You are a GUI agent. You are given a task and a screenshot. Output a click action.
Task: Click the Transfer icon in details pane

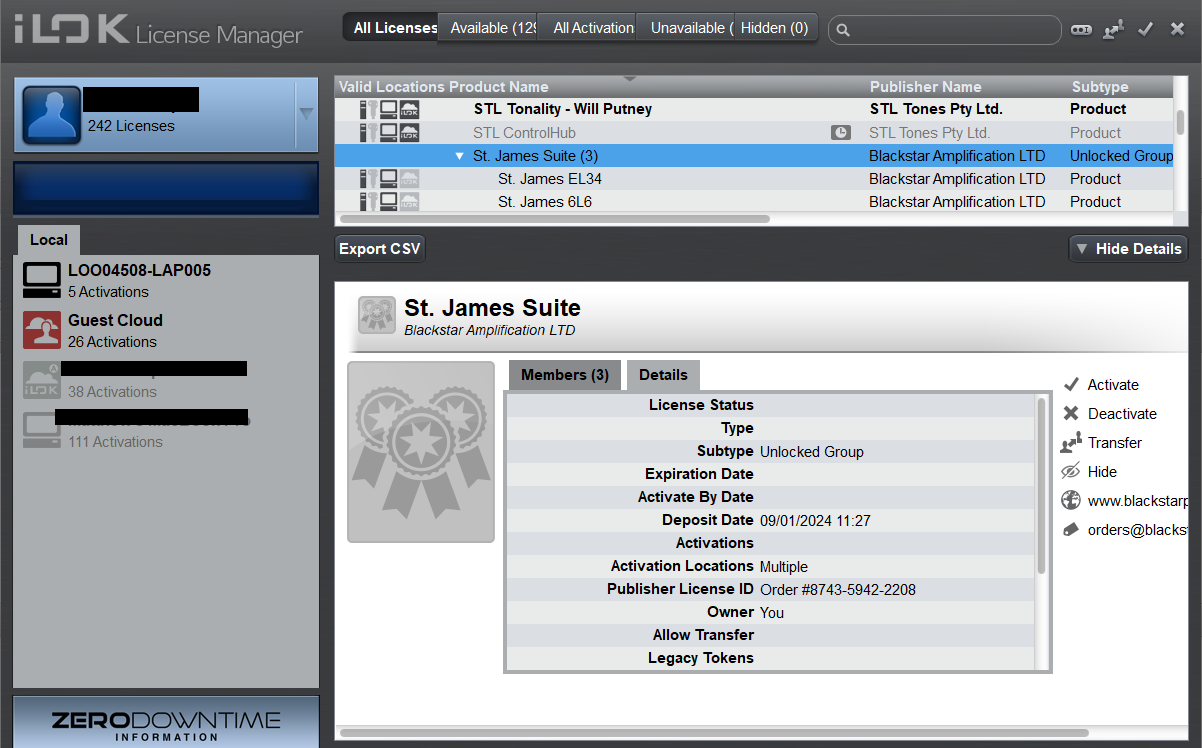pos(1071,443)
